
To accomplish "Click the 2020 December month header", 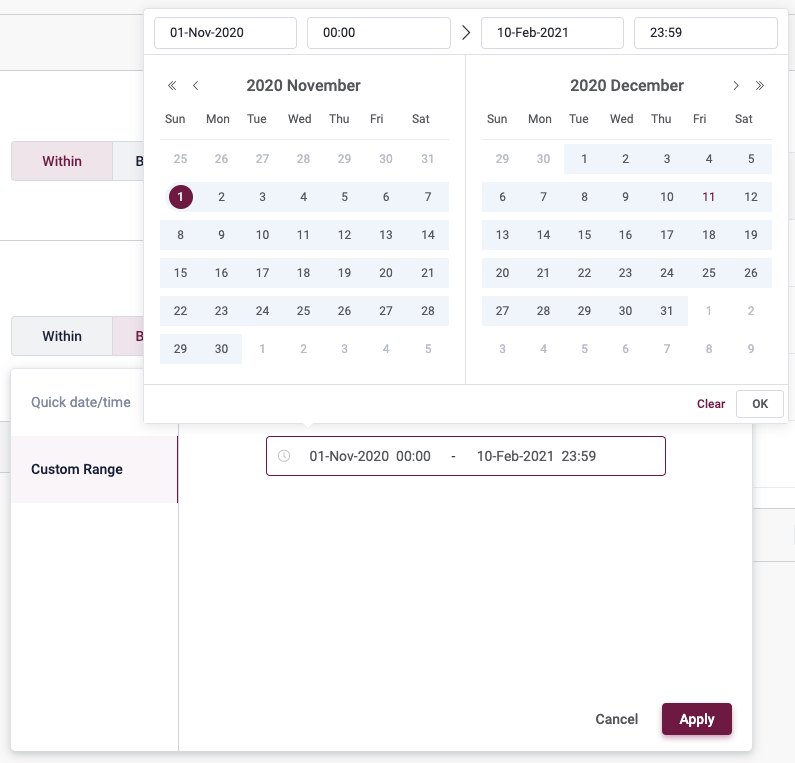I will coord(627,85).
